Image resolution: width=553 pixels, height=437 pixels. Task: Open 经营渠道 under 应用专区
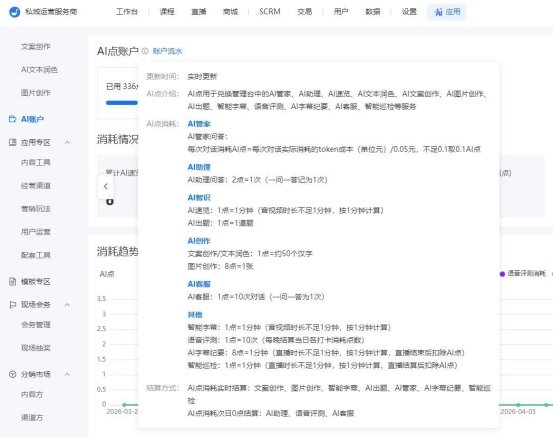coord(36,186)
